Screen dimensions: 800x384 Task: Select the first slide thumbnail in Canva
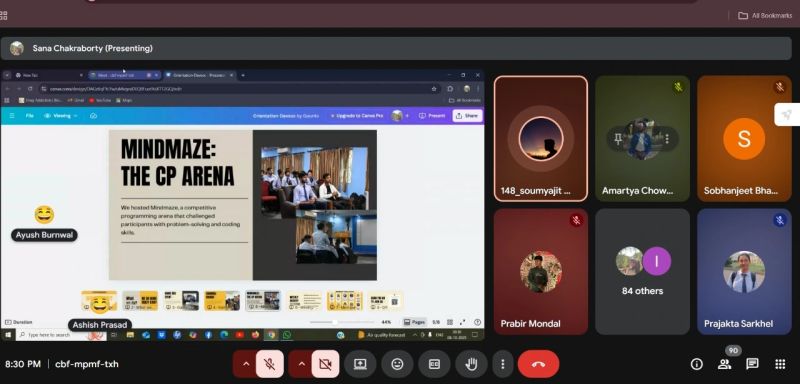[x=99, y=301]
